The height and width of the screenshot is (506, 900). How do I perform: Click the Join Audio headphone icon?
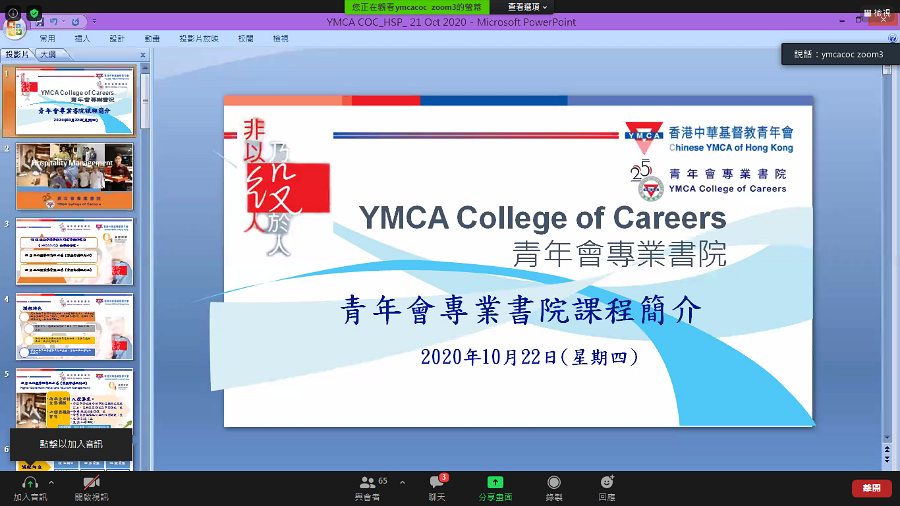tap(29, 482)
